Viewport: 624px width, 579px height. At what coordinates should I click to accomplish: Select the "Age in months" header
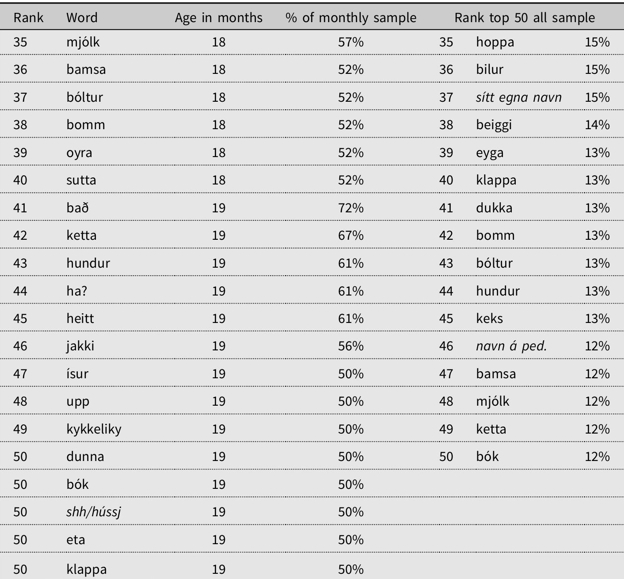pos(219,18)
